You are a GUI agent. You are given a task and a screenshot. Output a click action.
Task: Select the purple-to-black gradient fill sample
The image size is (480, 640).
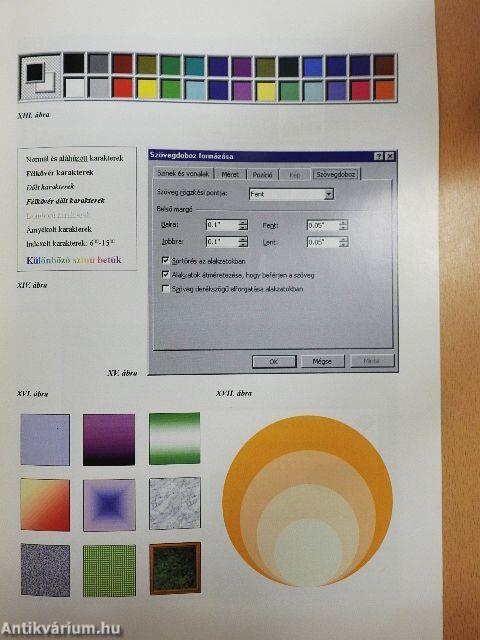109,440
